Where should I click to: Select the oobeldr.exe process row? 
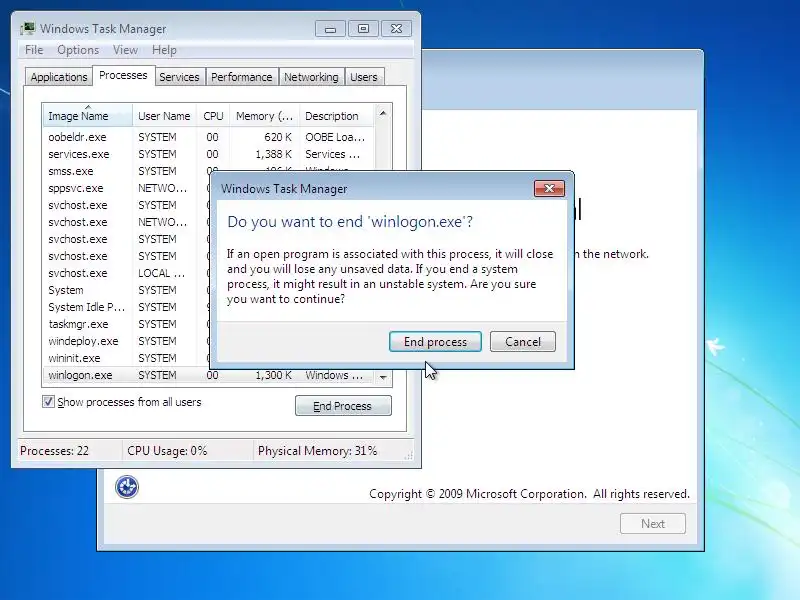click(209, 137)
